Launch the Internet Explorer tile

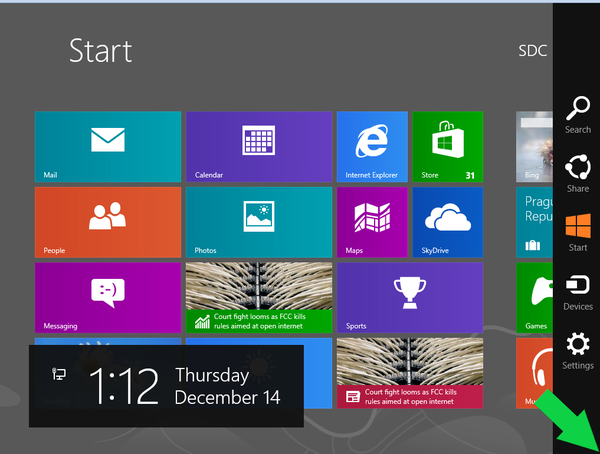(x=372, y=147)
